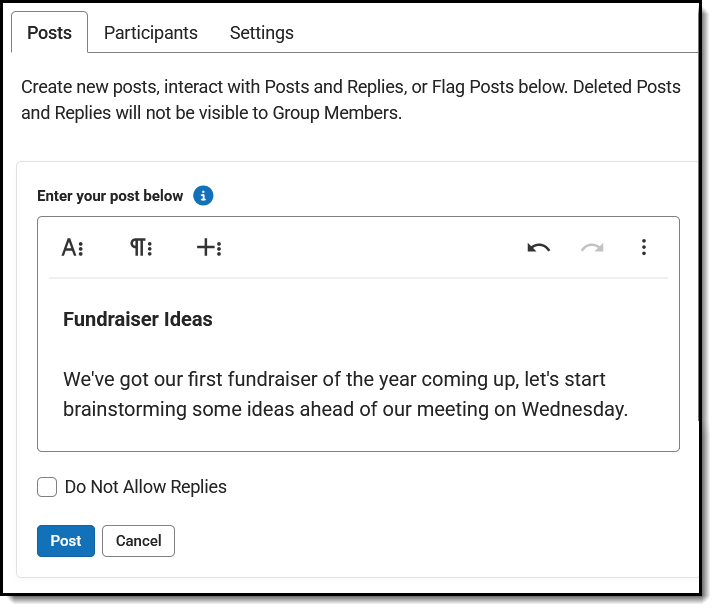Click the "Do Not Allow Replies" label text
Screen dimensions: 717x611
pyautogui.click(x=145, y=488)
